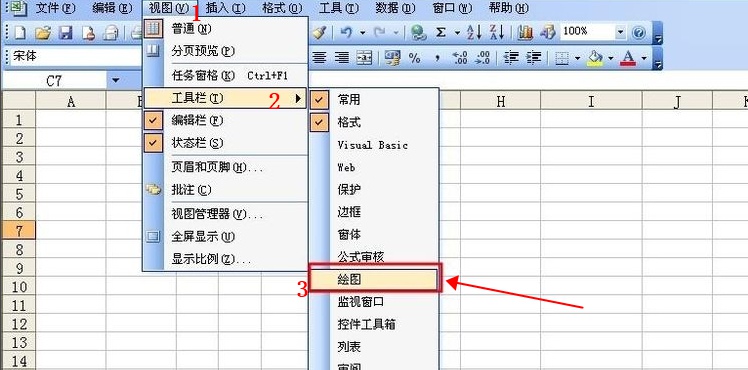Click the Increase Decimal icon
The image size is (748, 370).
460,58
